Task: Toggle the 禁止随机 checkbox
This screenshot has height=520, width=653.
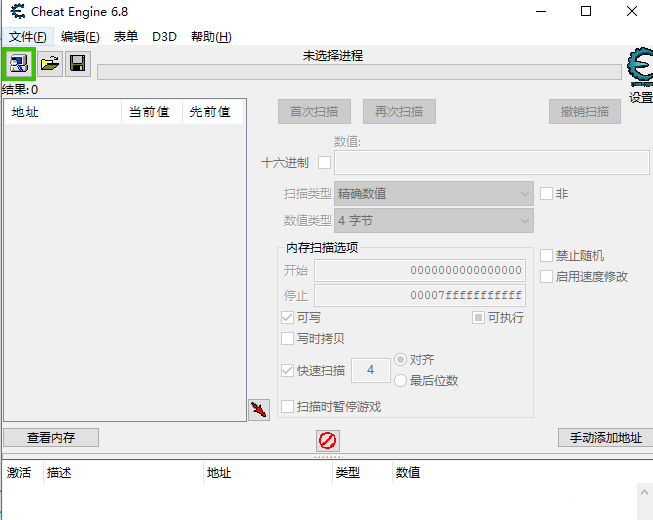Action: point(546,256)
